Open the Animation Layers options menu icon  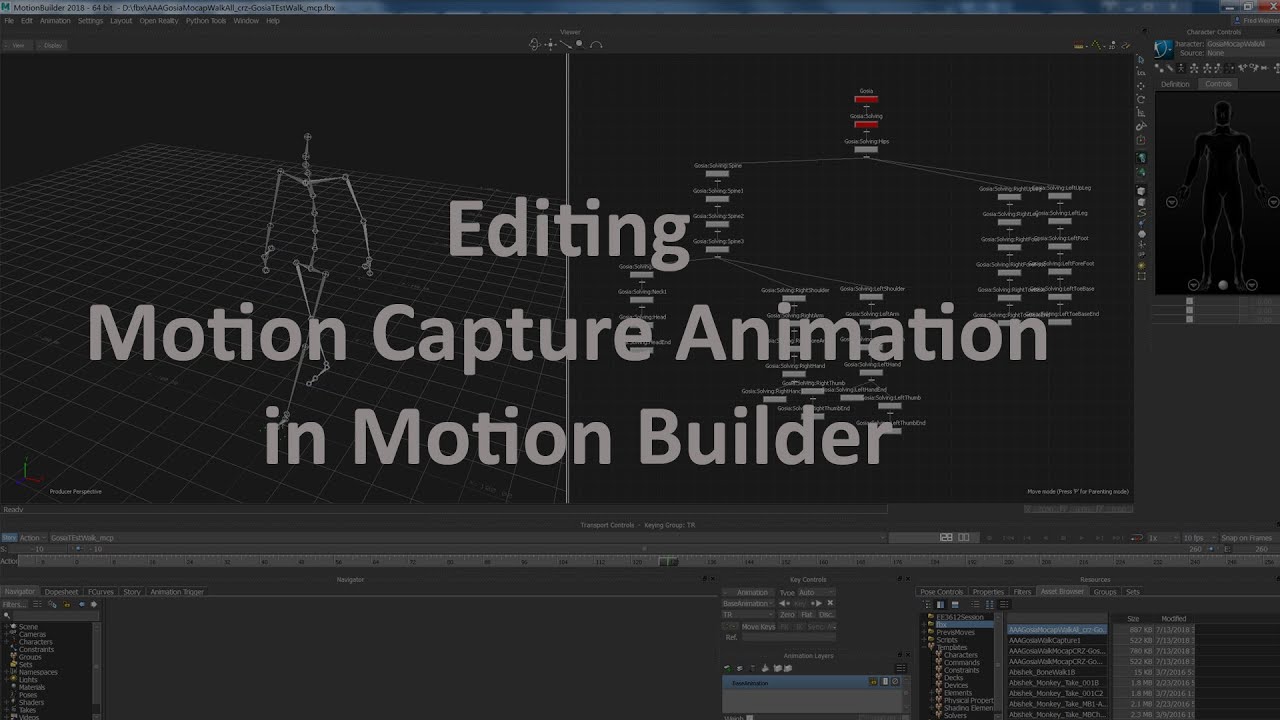tap(901, 668)
